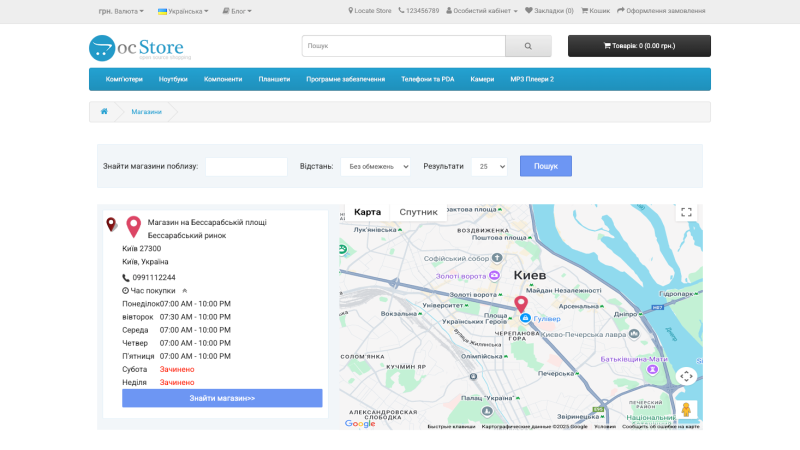The height and width of the screenshot is (450, 800).
Task: Click the Батьківщина-Мати map marker
Action: click(x=652, y=369)
